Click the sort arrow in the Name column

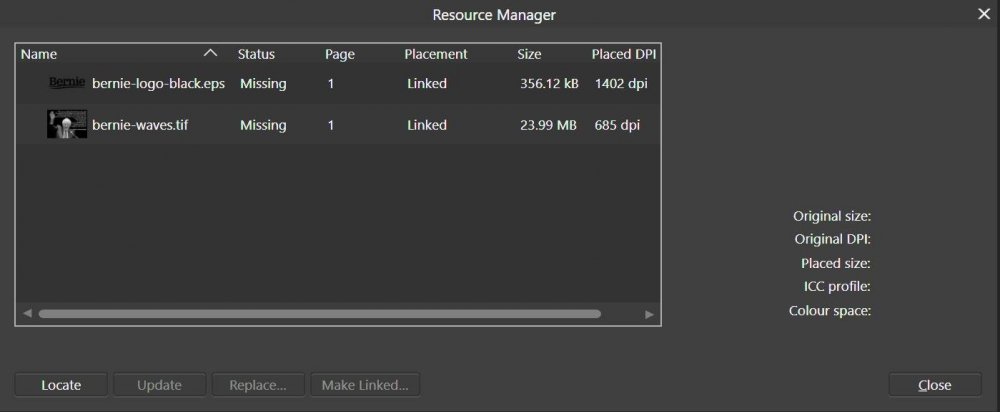(x=210, y=54)
